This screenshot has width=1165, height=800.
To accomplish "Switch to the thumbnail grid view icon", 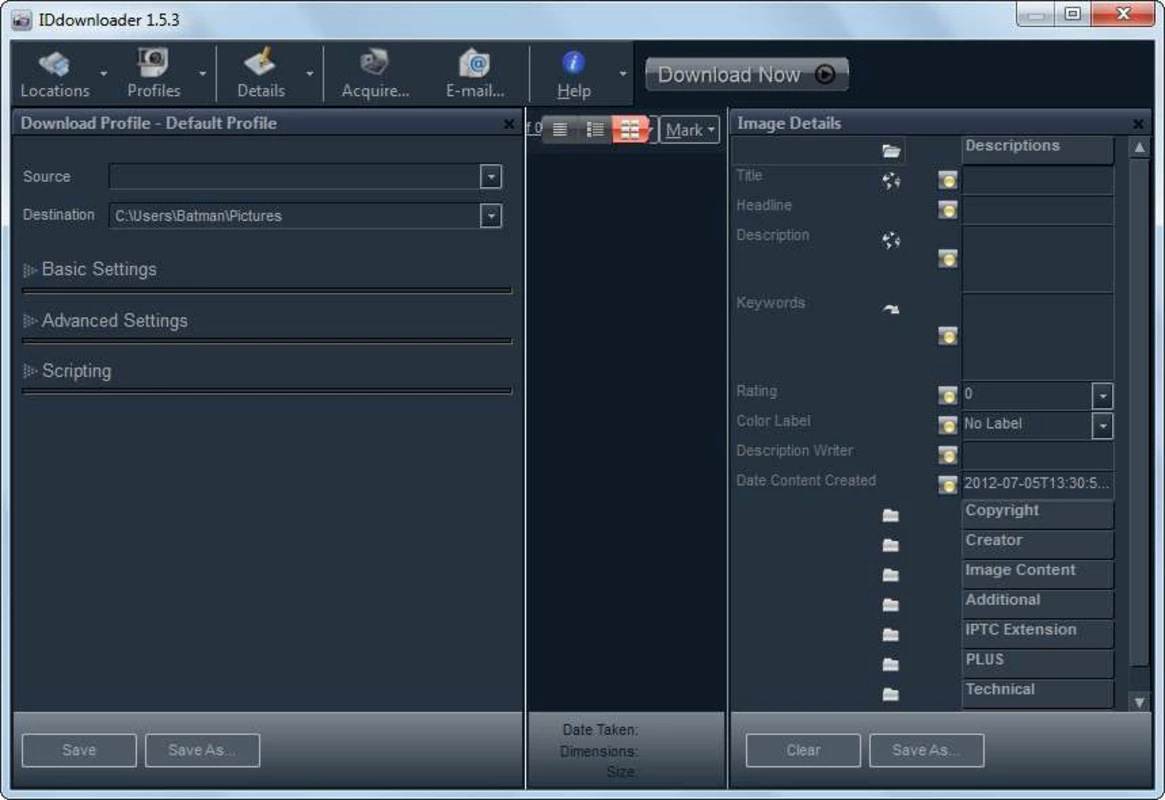I will (630, 130).
